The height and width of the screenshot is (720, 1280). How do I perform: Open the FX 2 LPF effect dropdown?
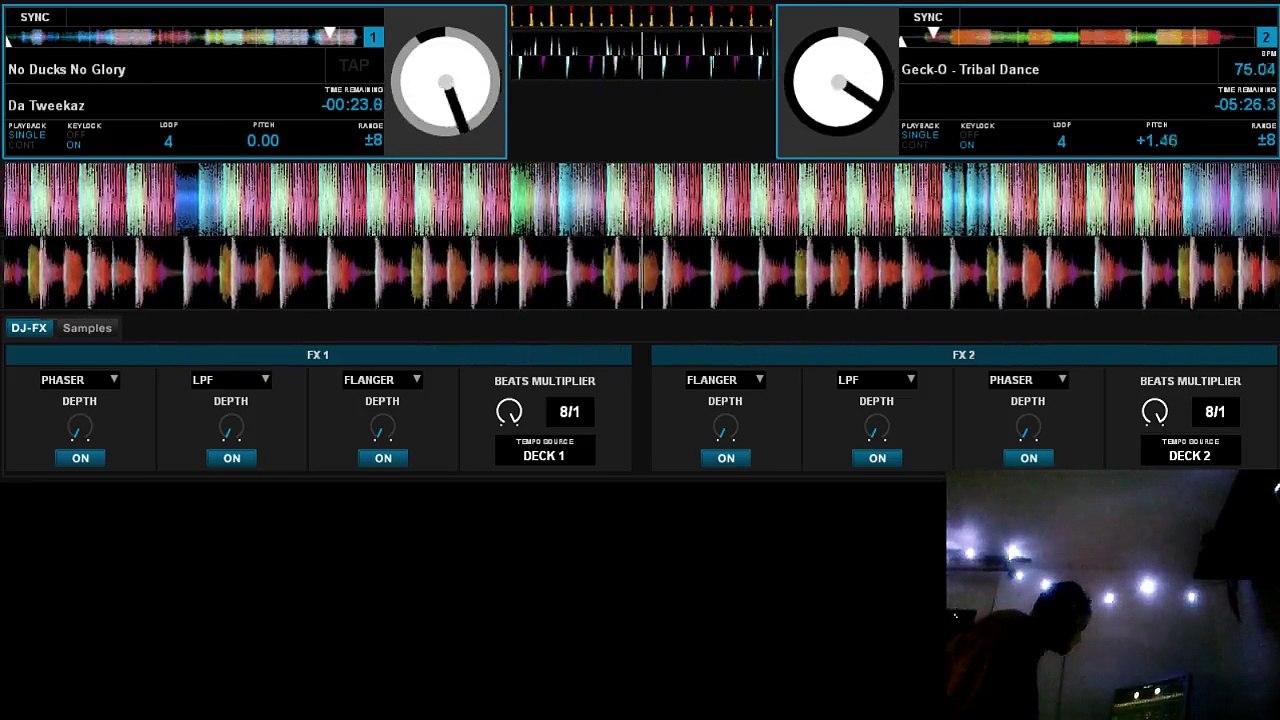877,380
